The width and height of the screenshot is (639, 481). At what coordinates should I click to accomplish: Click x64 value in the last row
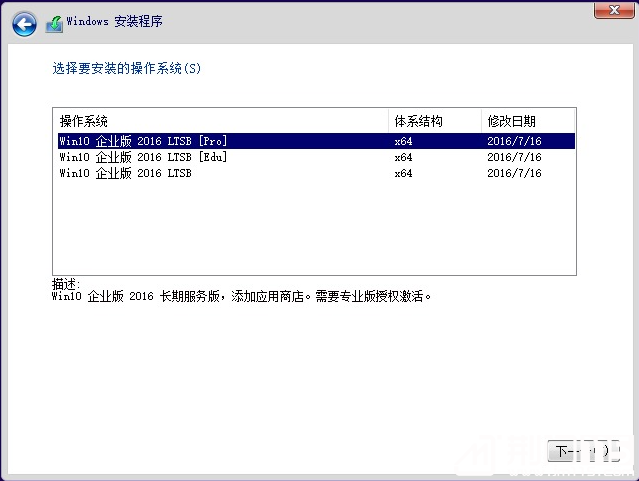[x=403, y=173]
